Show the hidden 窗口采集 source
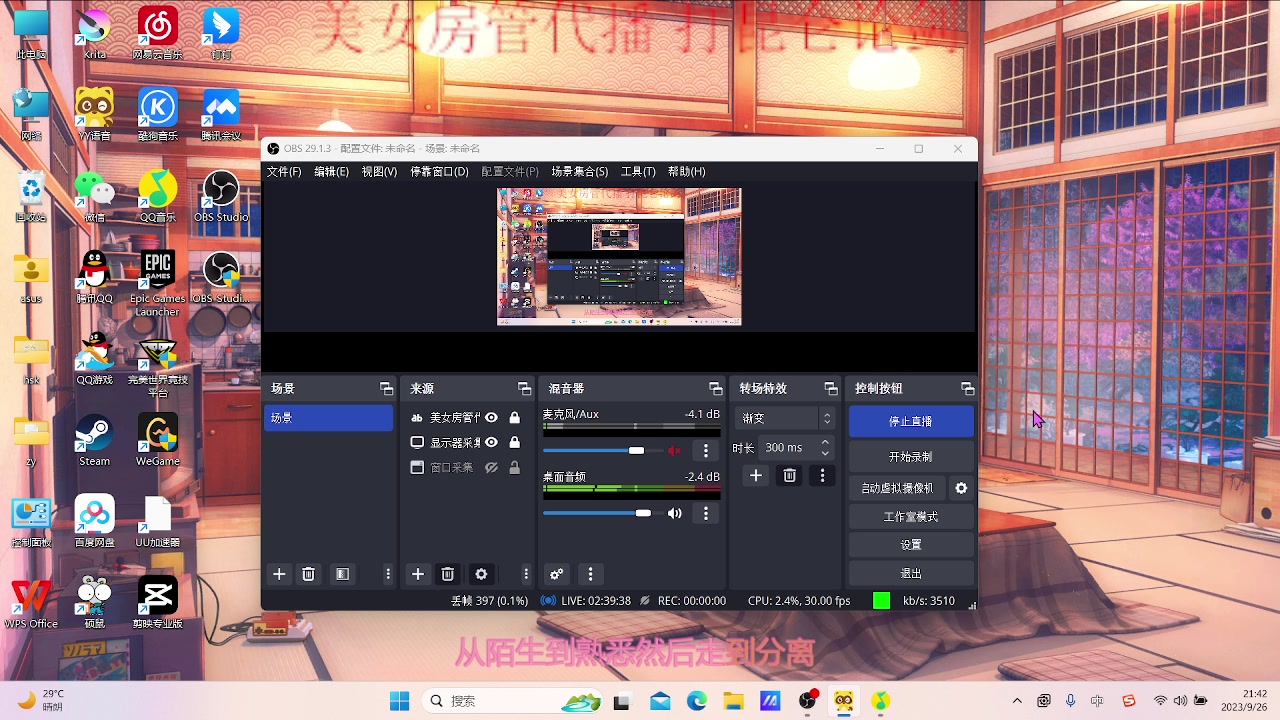The height and width of the screenshot is (720, 1280). pos(491,467)
